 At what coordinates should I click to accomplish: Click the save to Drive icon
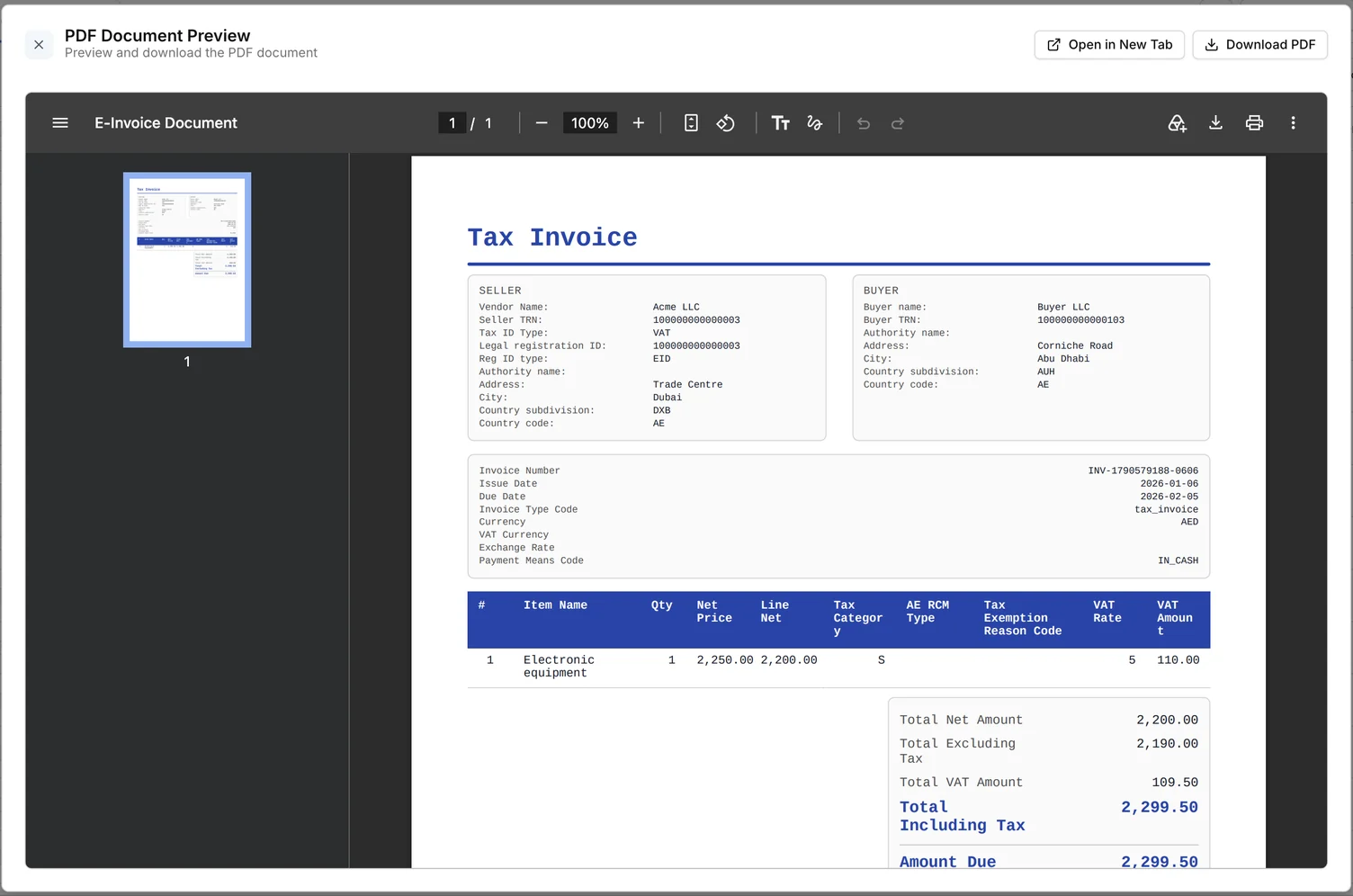(1177, 123)
